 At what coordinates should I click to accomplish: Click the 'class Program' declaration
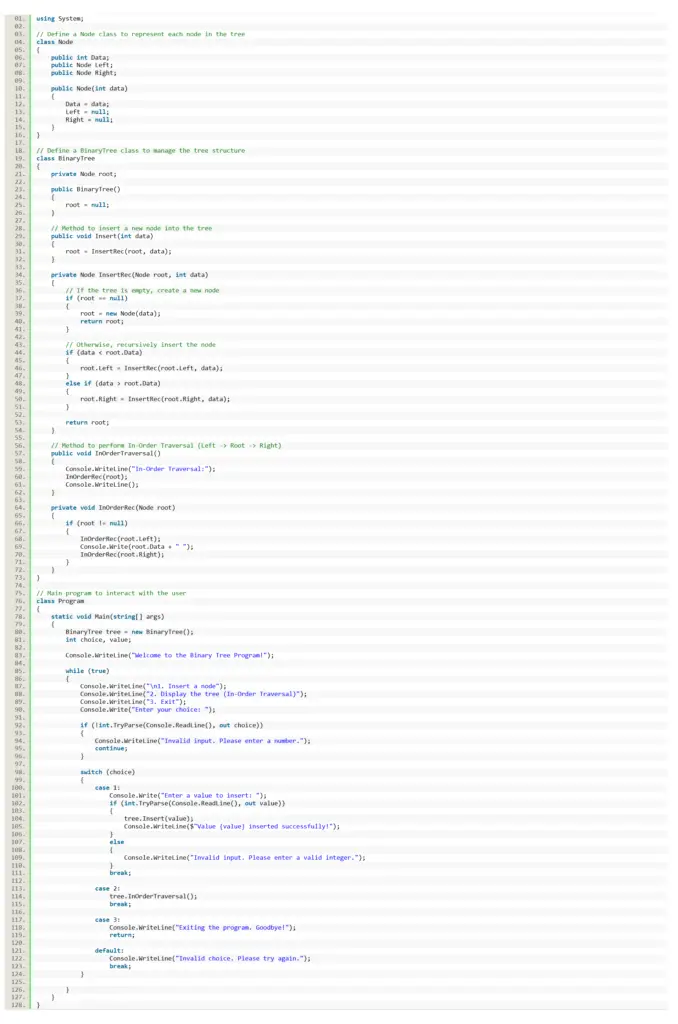[x=60, y=601]
